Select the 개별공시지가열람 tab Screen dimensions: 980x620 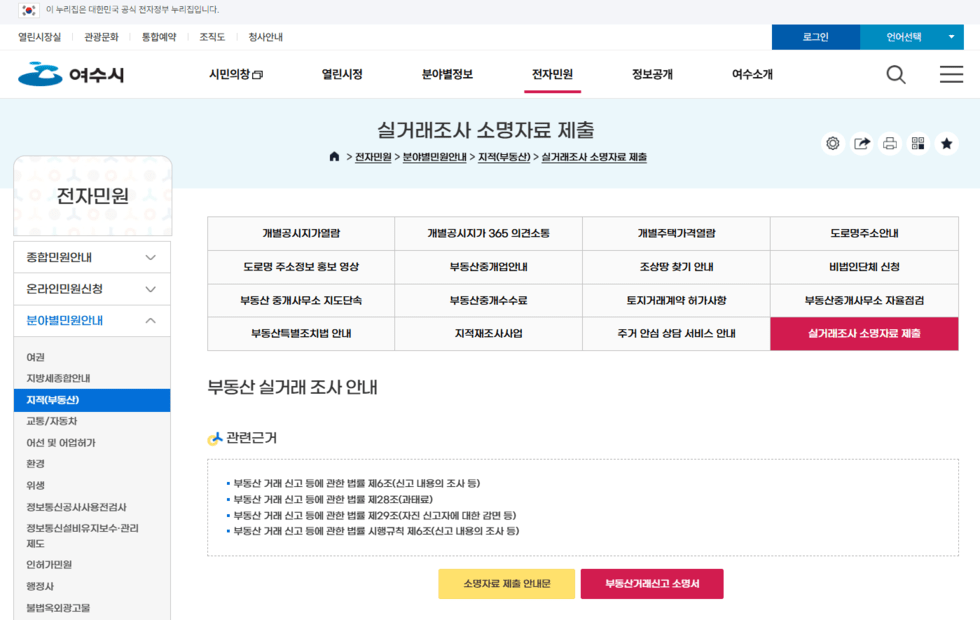click(x=301, y=233)
